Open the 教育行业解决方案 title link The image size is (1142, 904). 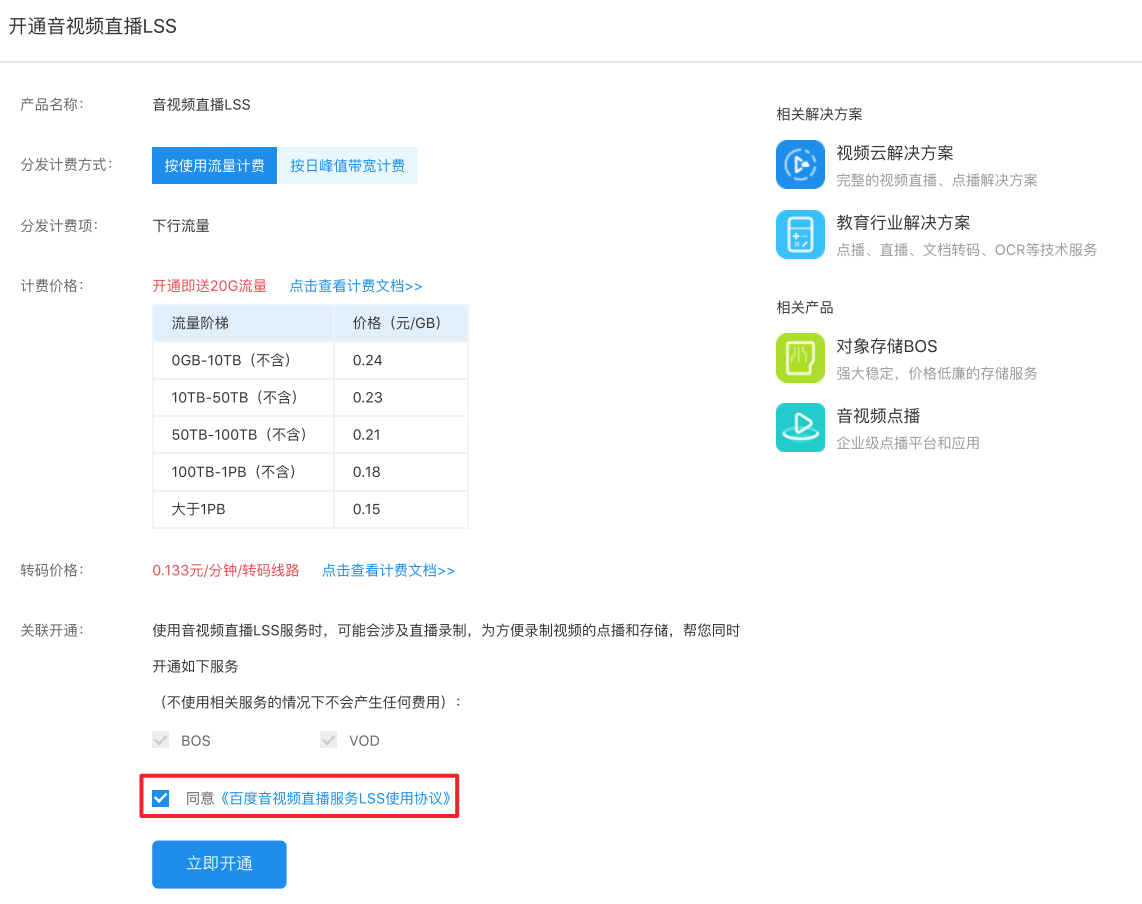click(x=903, y=222)
